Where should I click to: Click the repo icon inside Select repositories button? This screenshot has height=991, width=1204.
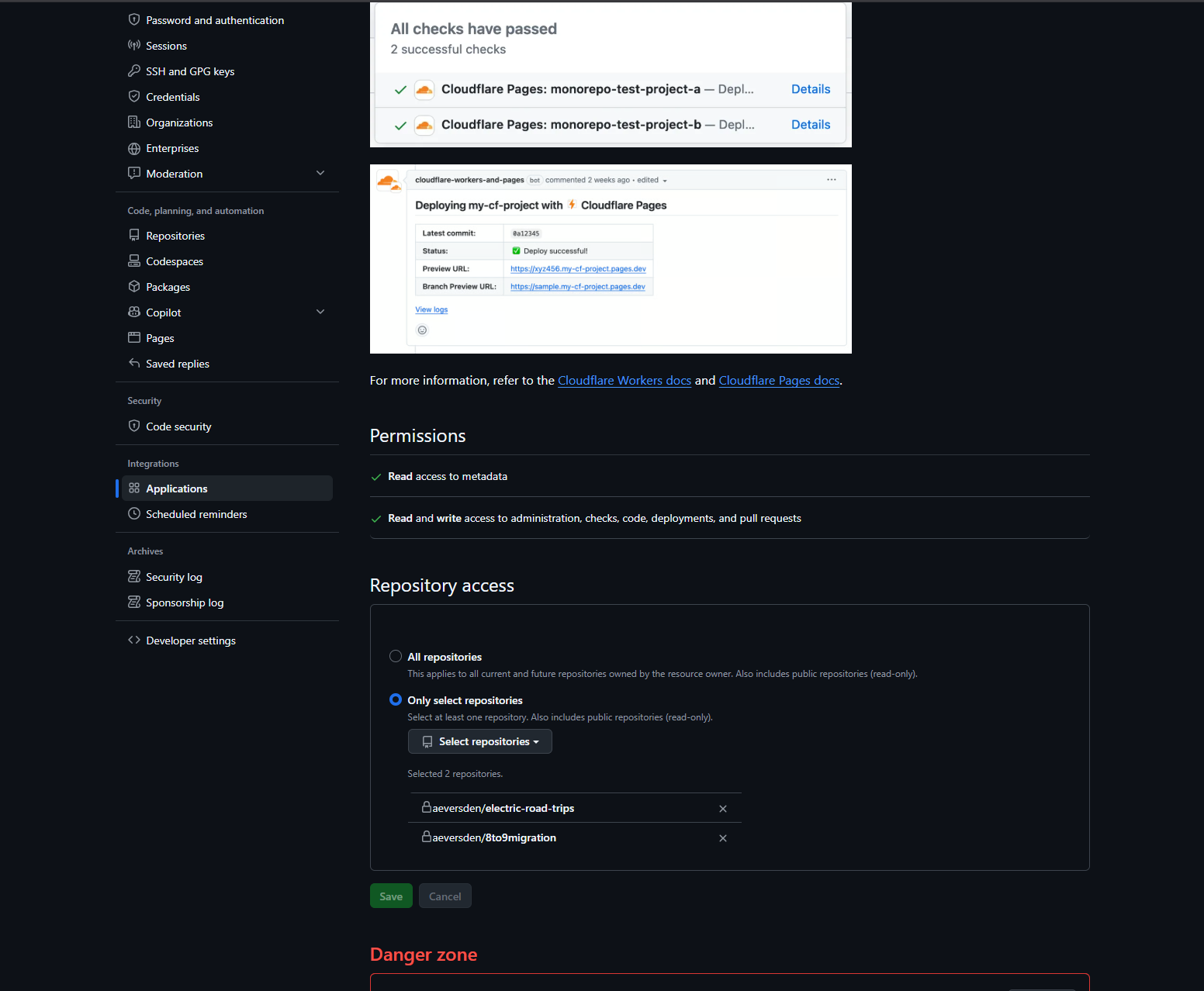point(427,742)
